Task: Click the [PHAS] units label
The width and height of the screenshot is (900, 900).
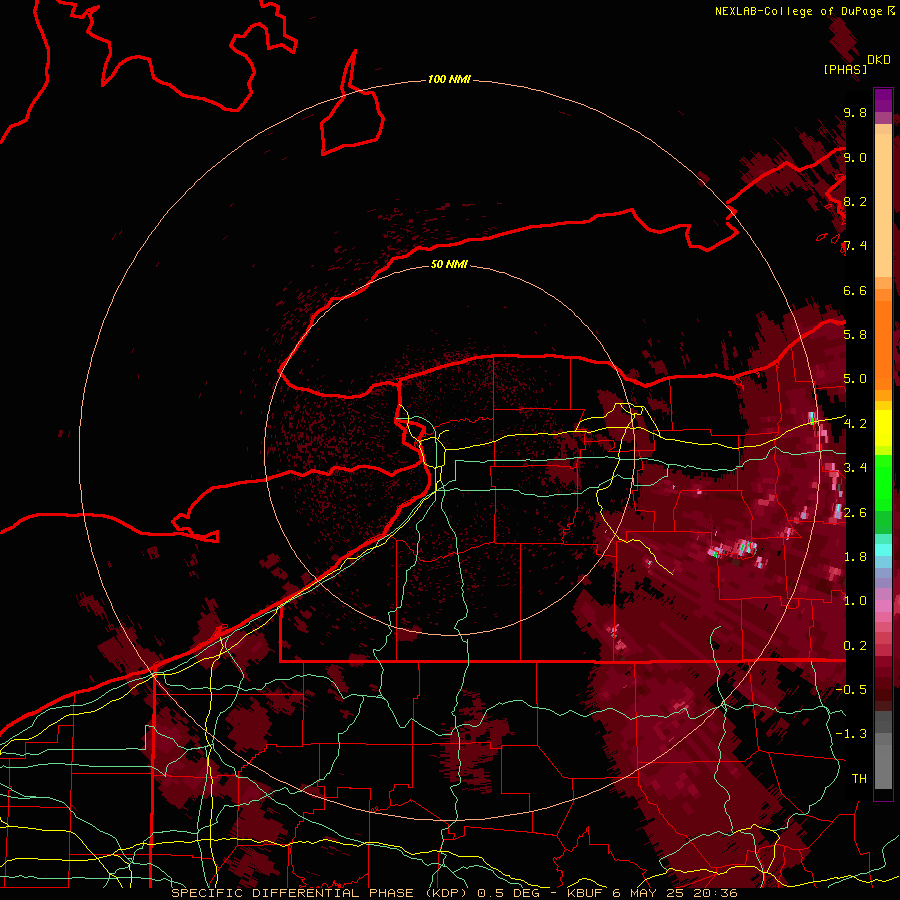Action: click(845, 69)
